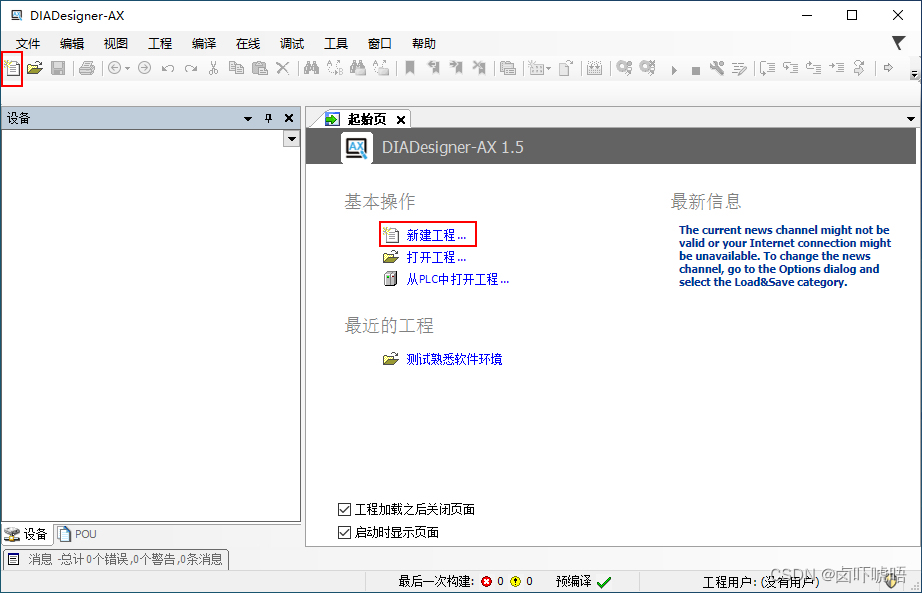Image resolution: width=922 pixels, height=593 pixels.
Task: Click the Toggle Bookmark flag icon
Action: point(410,68)
